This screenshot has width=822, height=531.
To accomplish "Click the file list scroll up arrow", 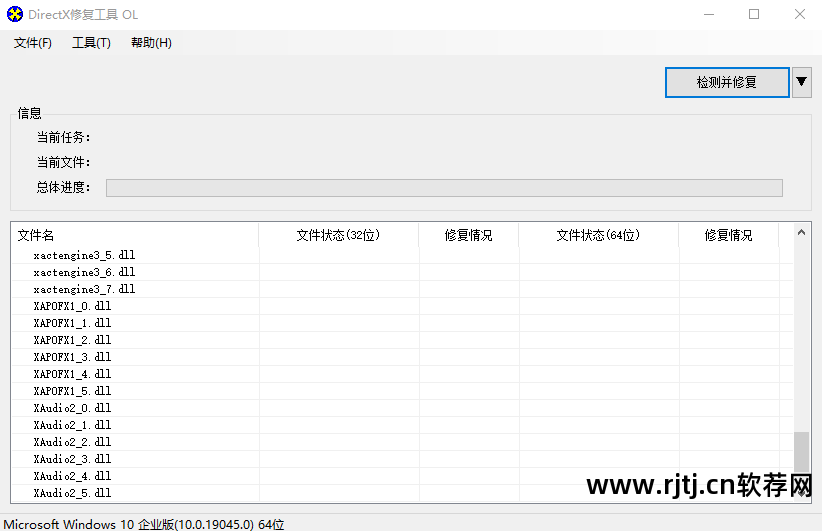I will point(801,232).
